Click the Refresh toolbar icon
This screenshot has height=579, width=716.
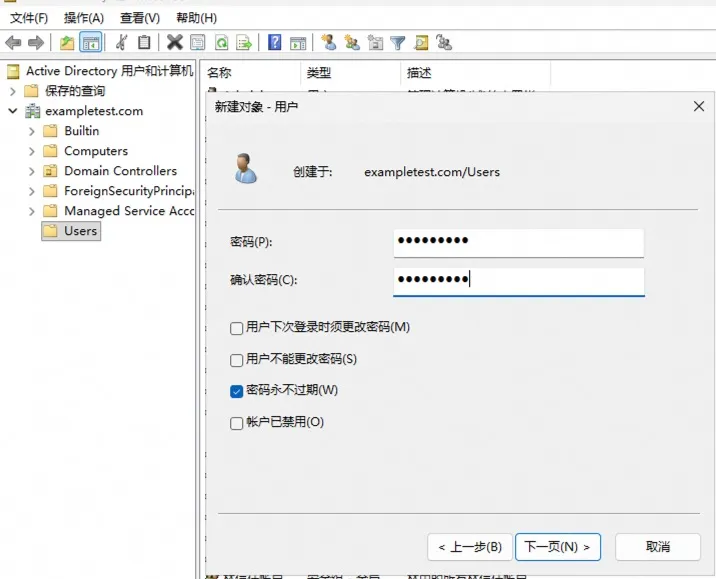click(x=221, y=43)
